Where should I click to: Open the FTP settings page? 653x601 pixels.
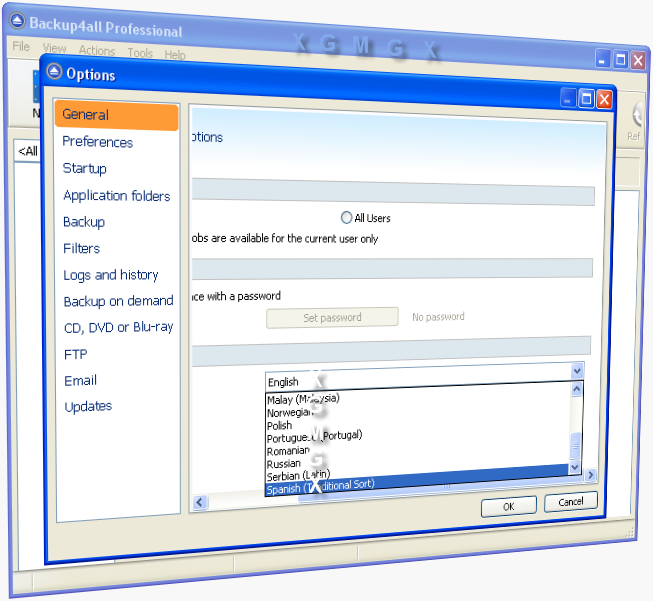tap(75, 354)
